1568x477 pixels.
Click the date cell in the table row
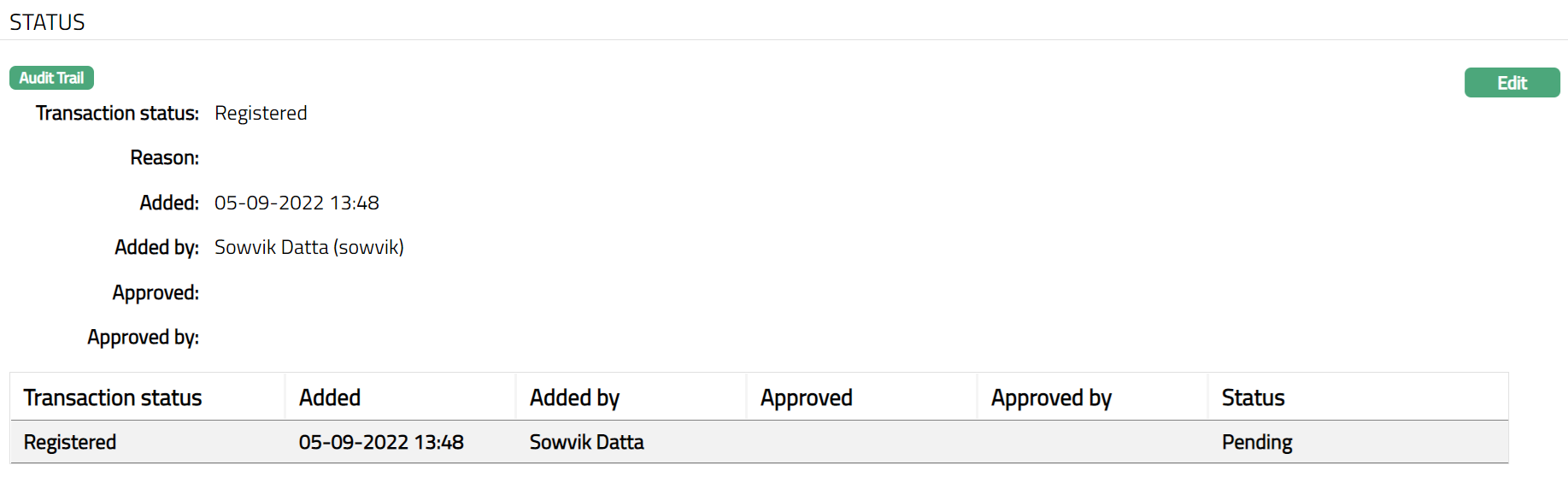(x=381, y=442)
